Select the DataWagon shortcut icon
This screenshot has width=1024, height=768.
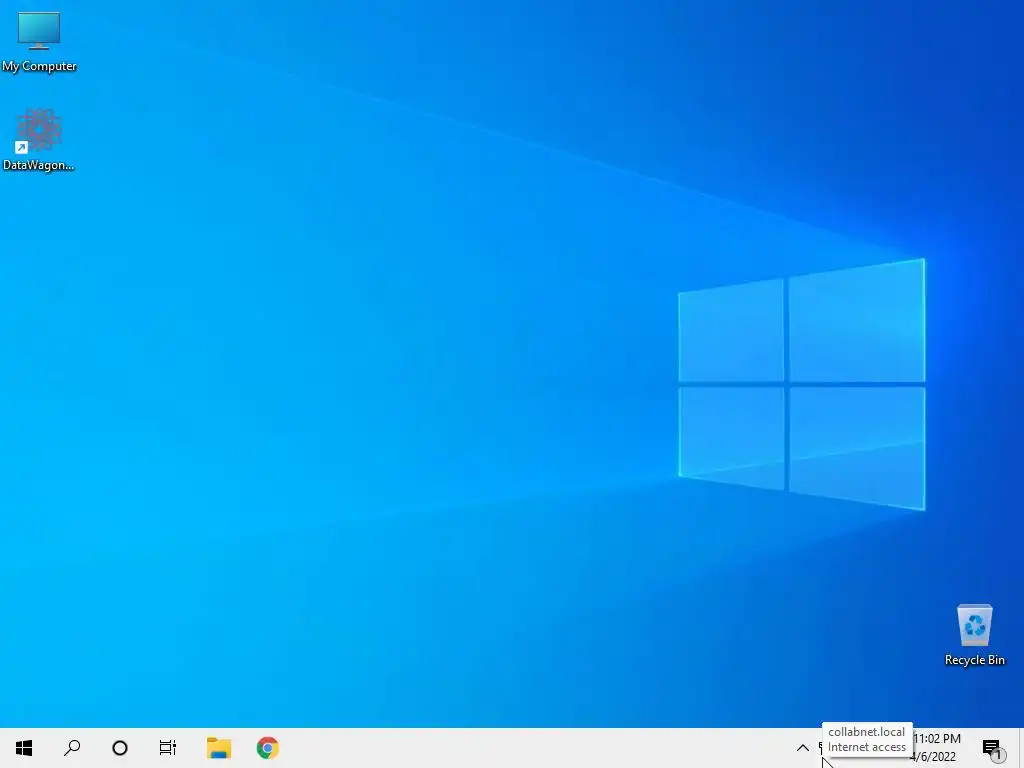(x=39, y=140)
